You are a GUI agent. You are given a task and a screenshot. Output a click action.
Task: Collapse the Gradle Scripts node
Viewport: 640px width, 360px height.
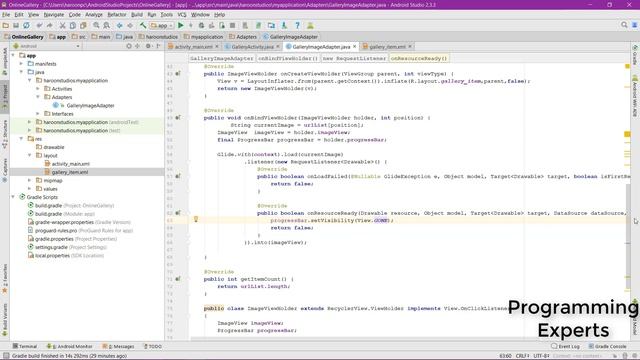(x=13, y=197)
